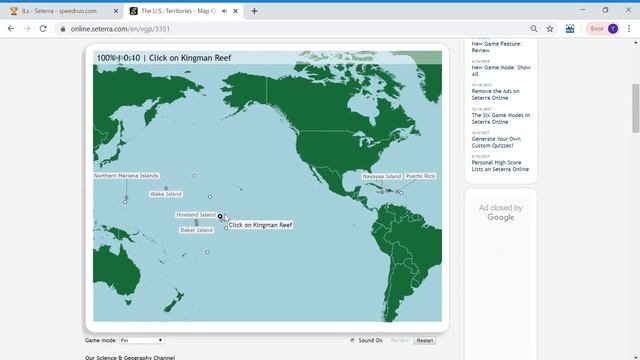
Task: View site info via padlock icon
Action: pyautogui.click(x=63, y=29)
